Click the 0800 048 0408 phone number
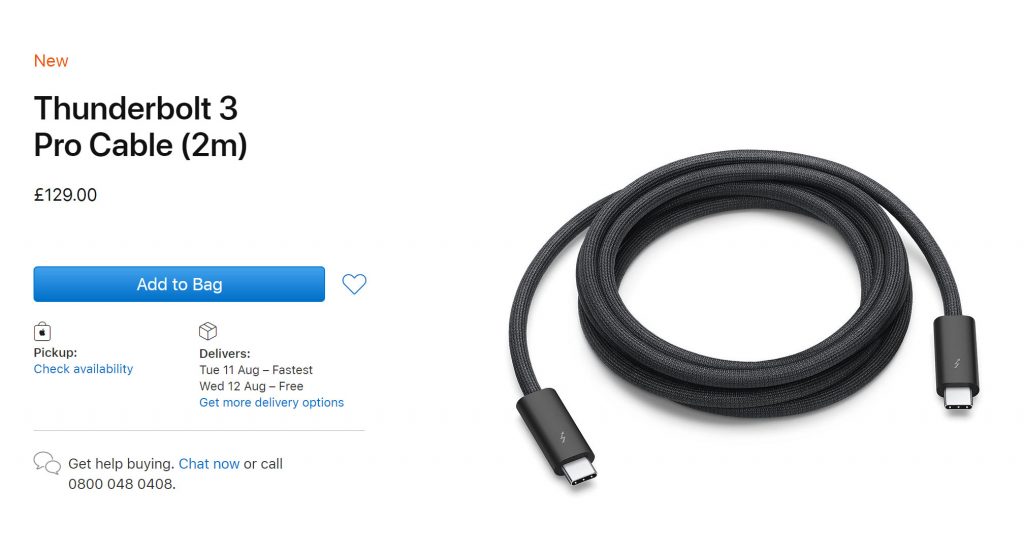The height and width of the screenshot is (551, 1024). (121, 484)
